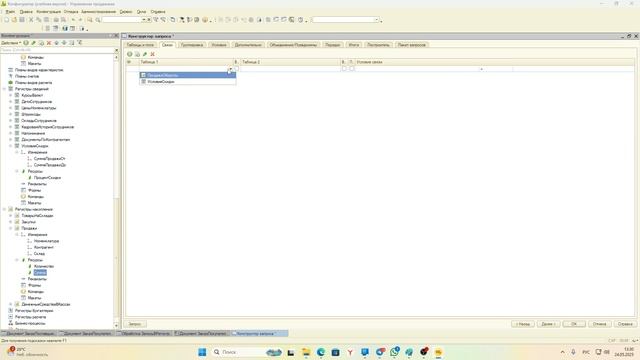Image resolution: width=640 pixels, height=360 pixels.
Task: Collapse the Регистры накопления node
Action: (4, 209)
